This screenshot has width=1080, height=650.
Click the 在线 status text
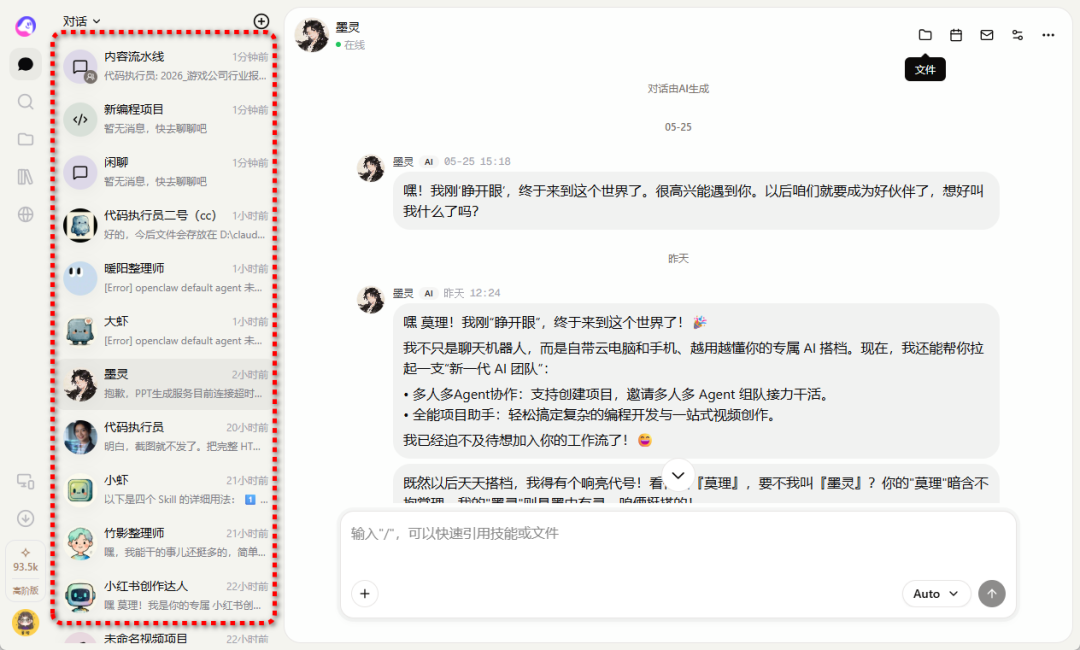point(355,45)
